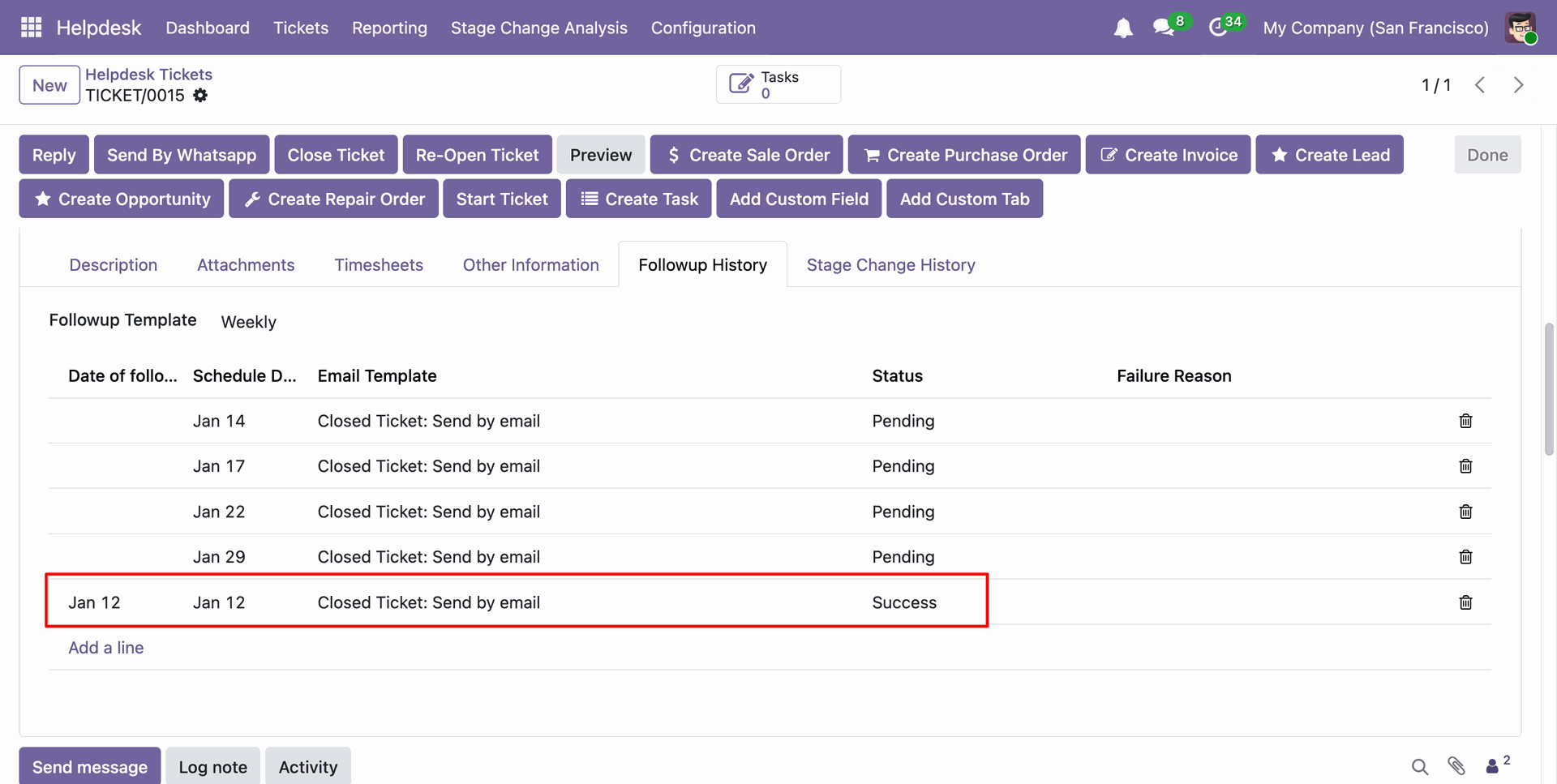Screen dimensions: 1557x784
Task: Click the ticket settings gear icon
Action: point(200,96)
